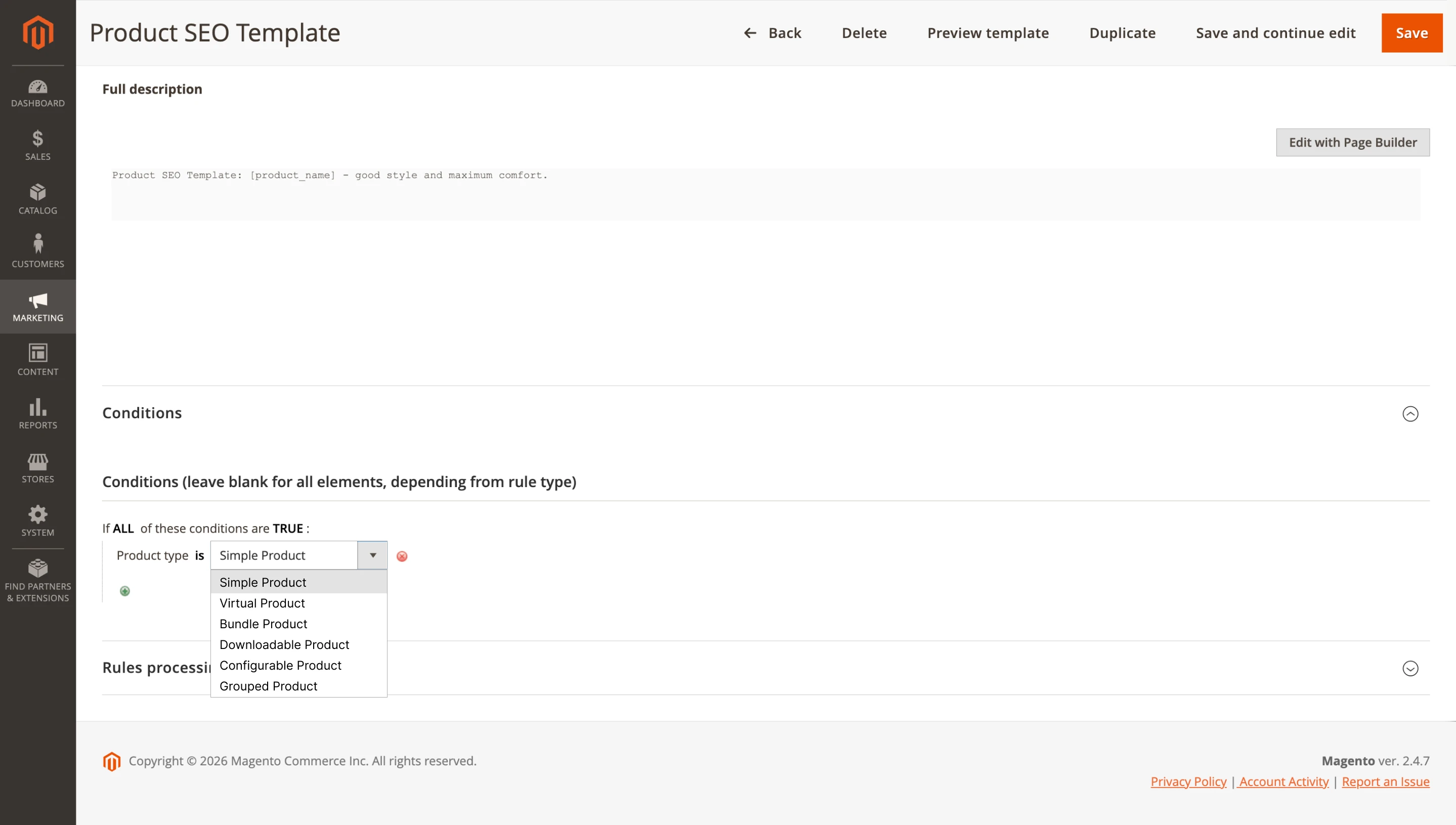Navigate to the Sales section
The width and height of the screenshot is (1456, 825).
(x=37, y=146)
